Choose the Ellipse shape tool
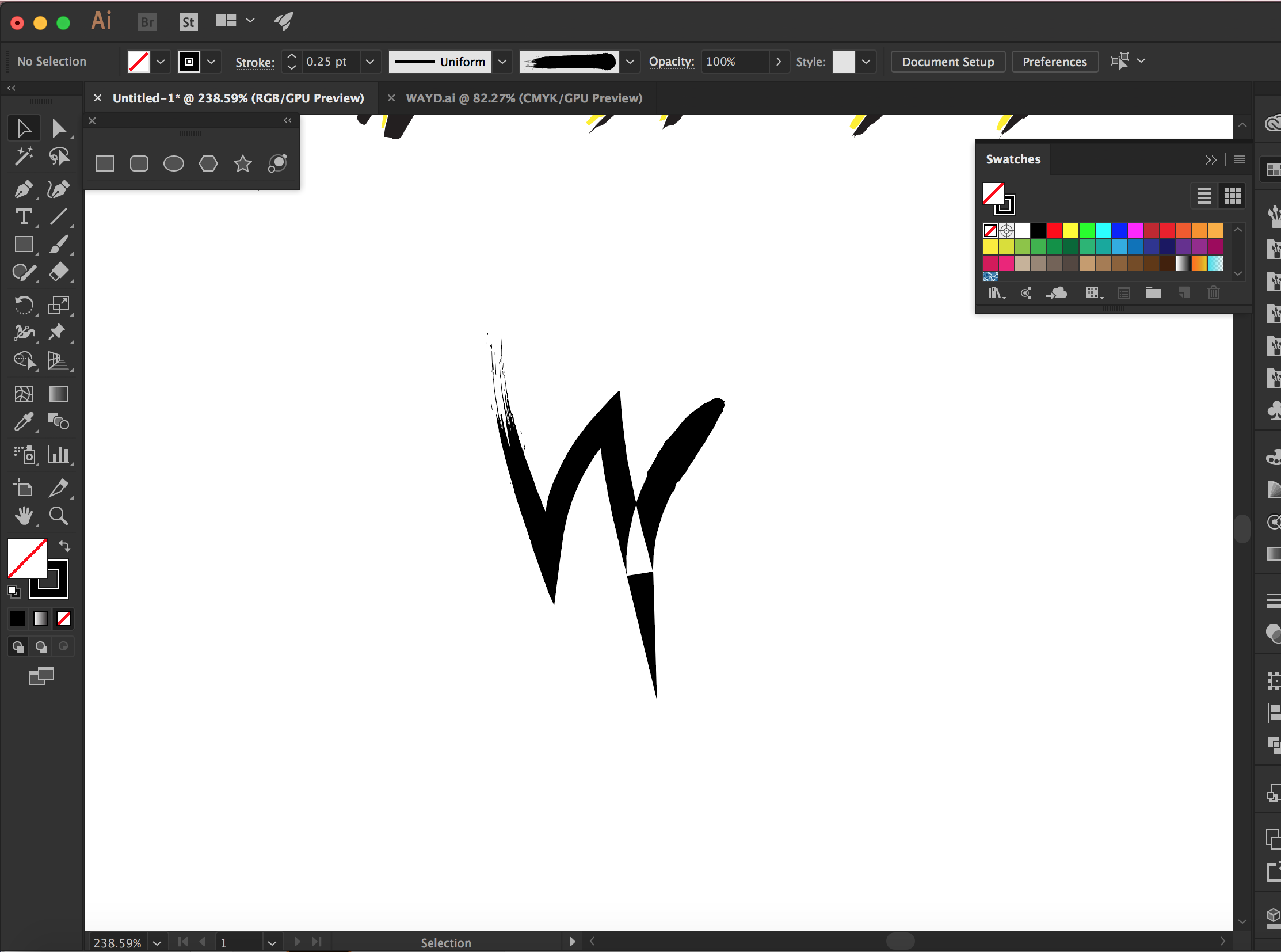Image resolution: width=1281 pixels, height=952 pixels. pyautogui.click(x=173, y=163)
